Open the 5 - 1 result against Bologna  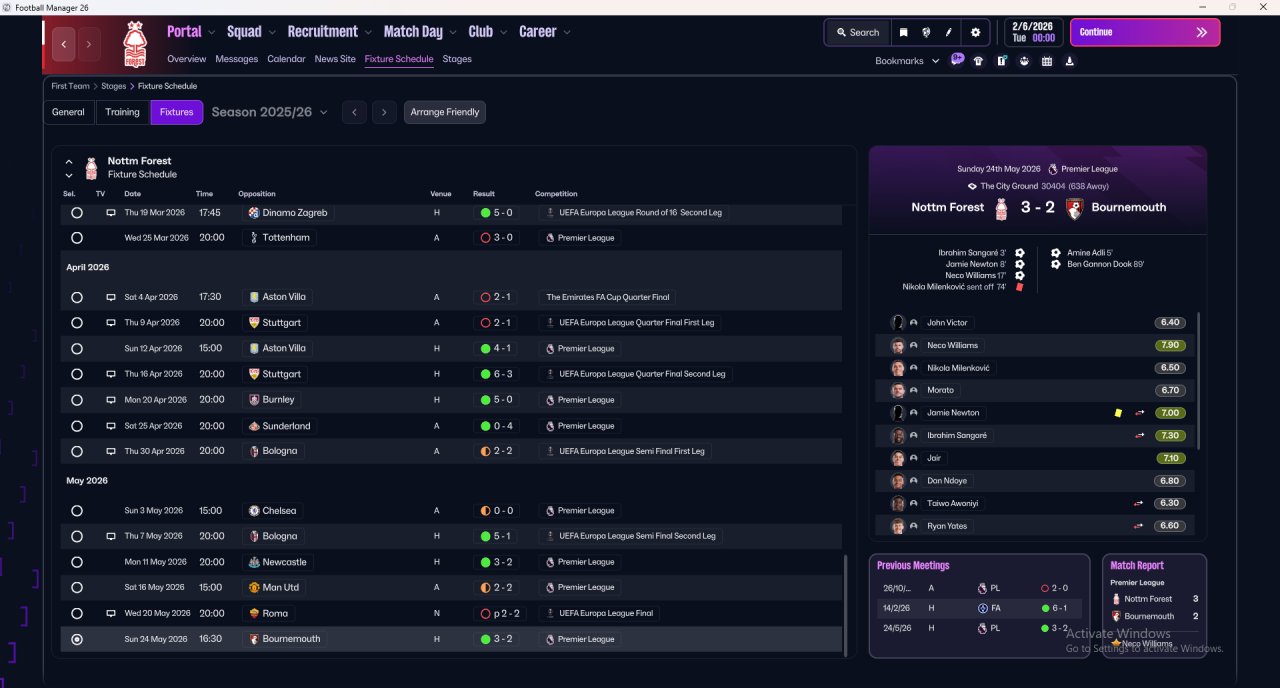click(496, 536)
